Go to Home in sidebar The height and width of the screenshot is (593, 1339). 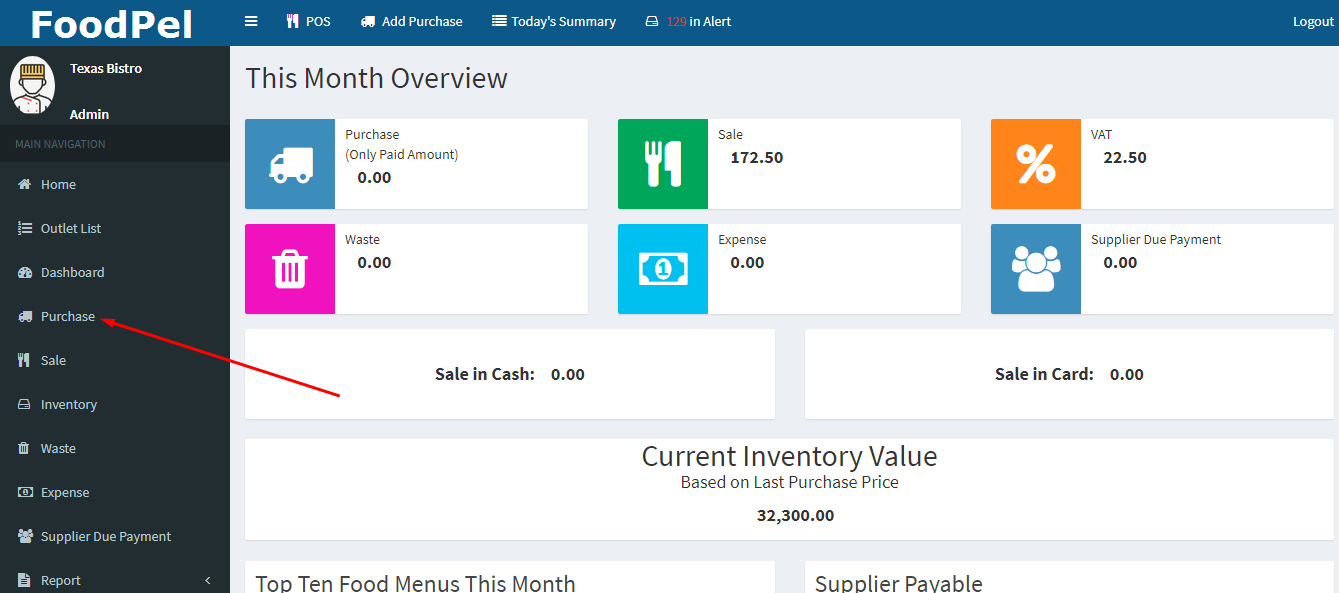click(58, 184)
